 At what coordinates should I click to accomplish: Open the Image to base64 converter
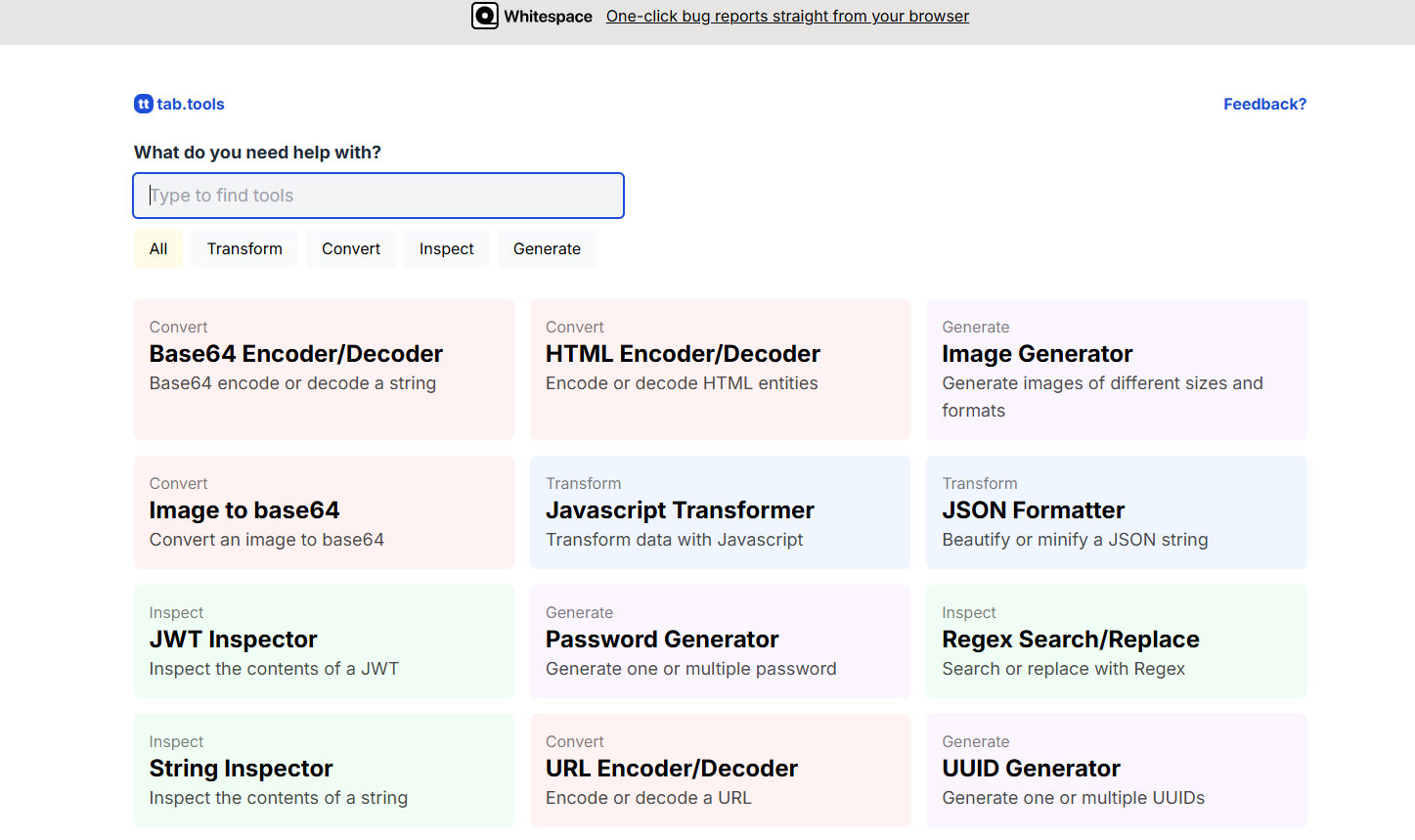pos(324,511)
